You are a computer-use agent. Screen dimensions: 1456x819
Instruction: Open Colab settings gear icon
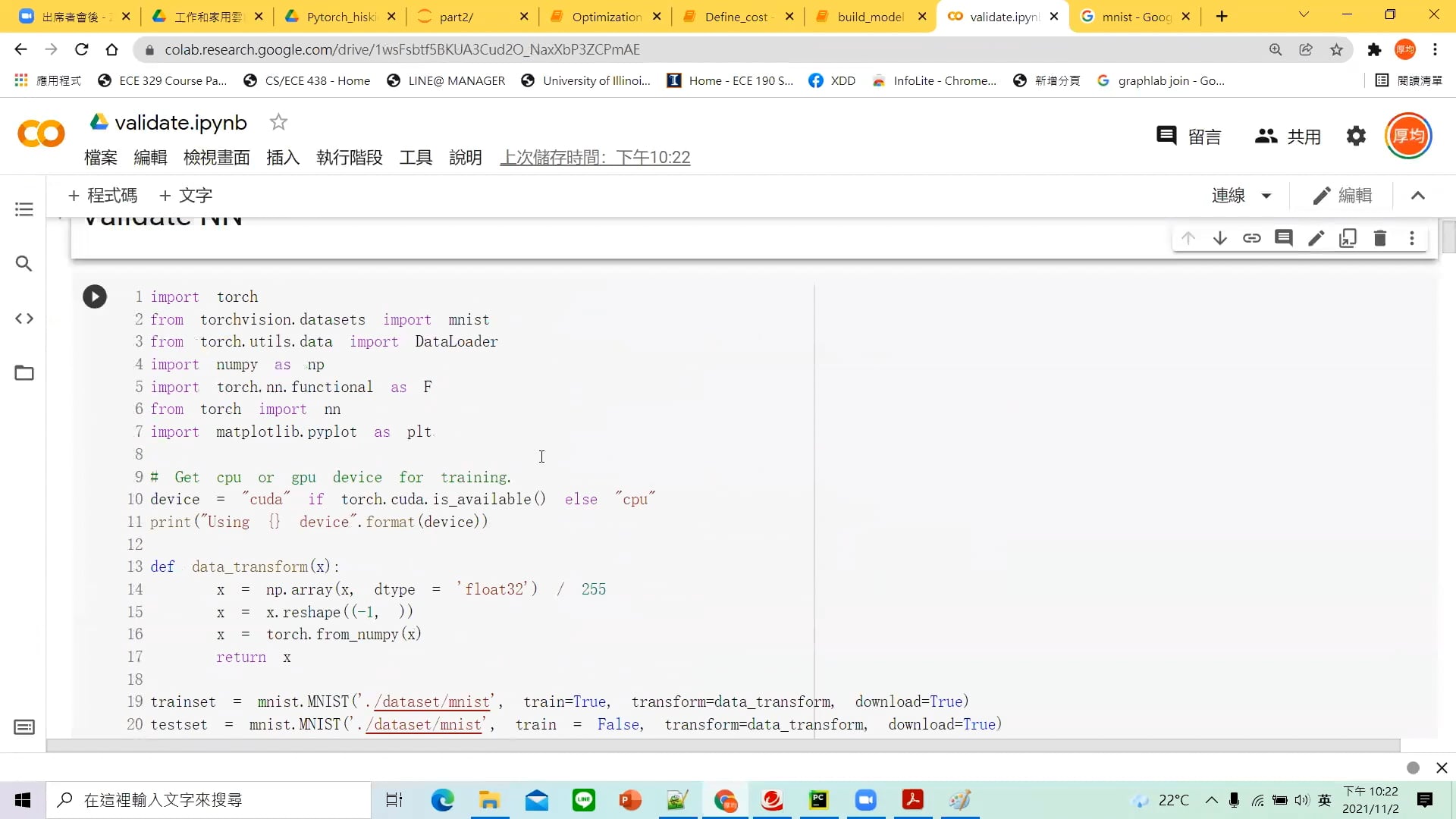[x=1356, y=136]
